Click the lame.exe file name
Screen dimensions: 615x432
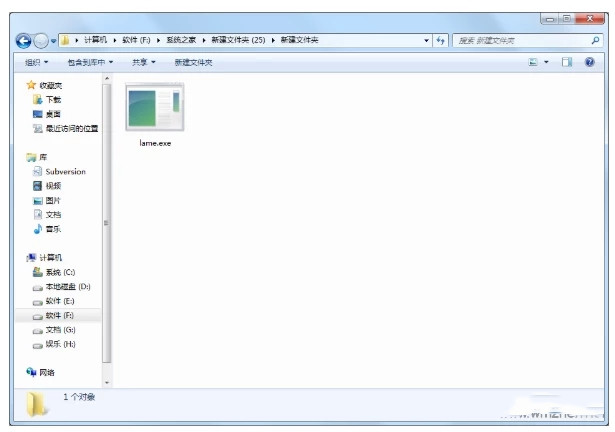click(x=155, y=143)
